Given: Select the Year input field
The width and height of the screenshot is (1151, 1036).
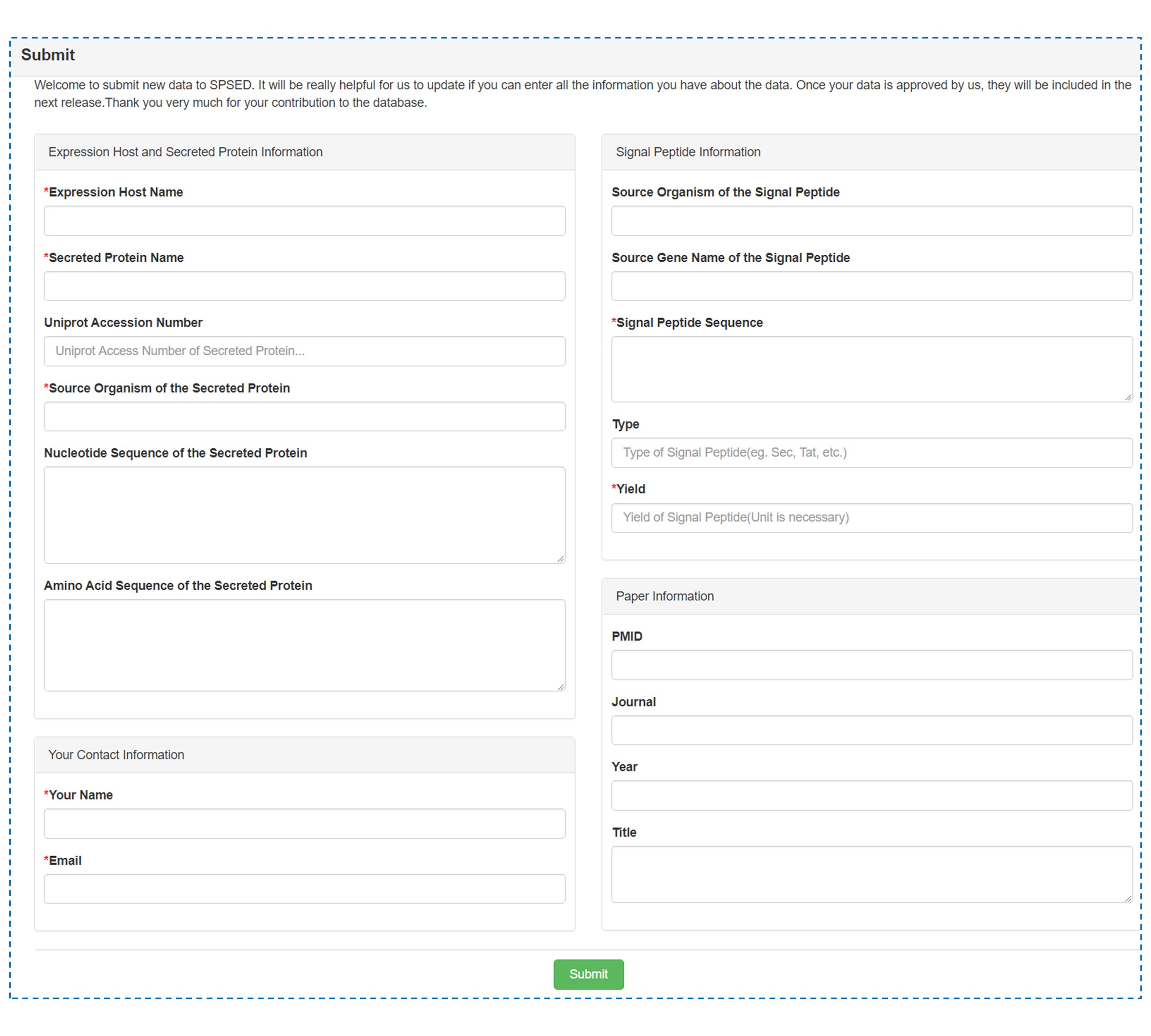Looking at the screenshot, I should coord(872,796).
